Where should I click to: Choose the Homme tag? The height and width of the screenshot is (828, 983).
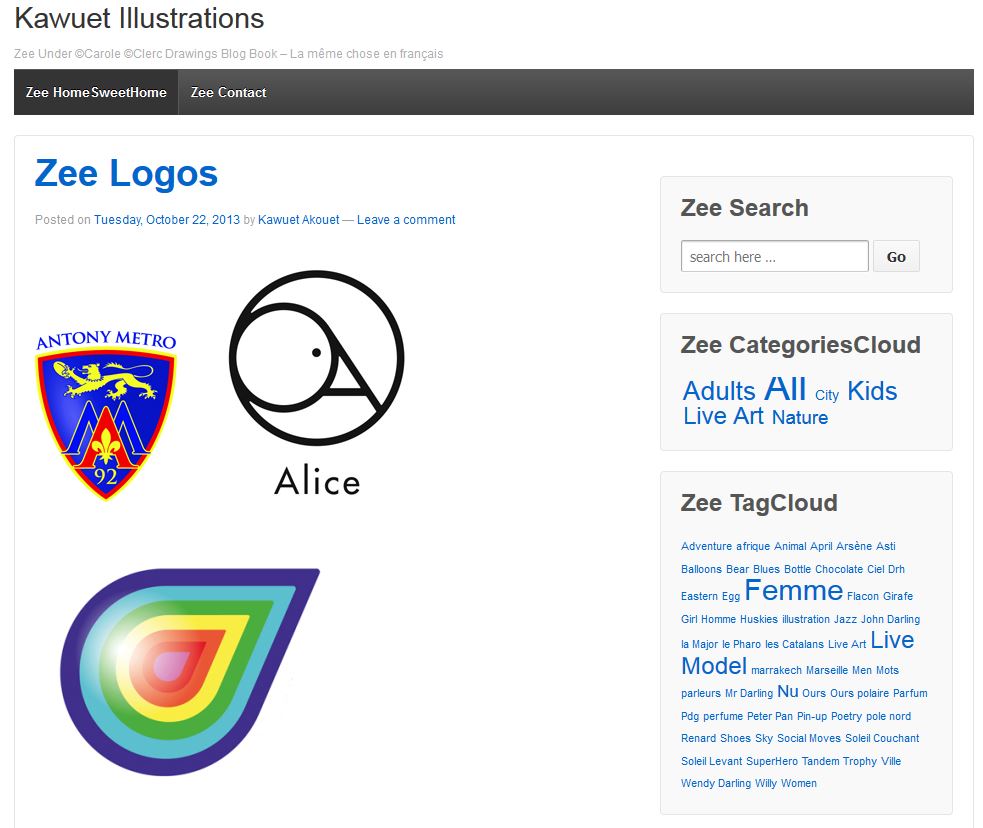tap(718, 619)
